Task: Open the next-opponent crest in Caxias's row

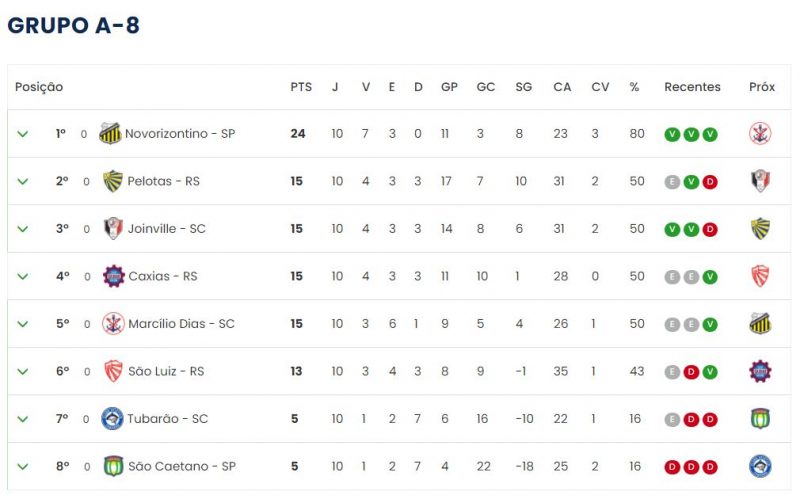Action: (760, 276)
